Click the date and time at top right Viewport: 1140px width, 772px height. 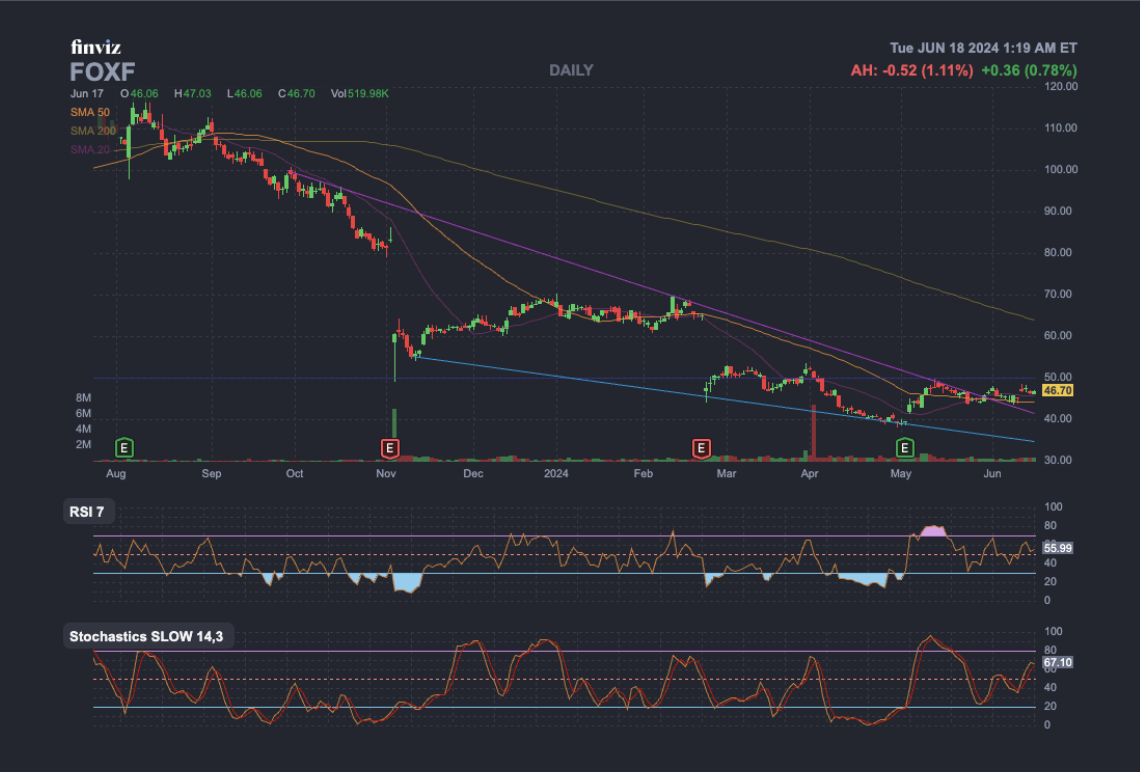point(983,48)
